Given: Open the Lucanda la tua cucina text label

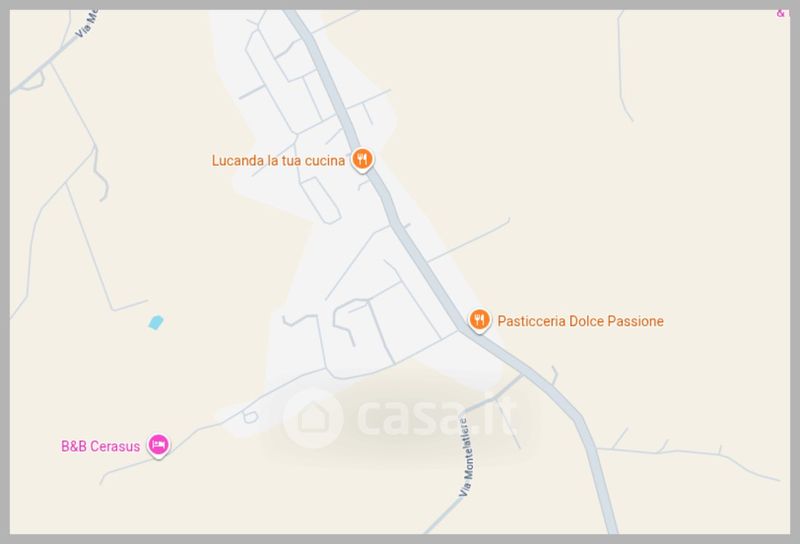Looking at the screenshot, I should 278,161.
